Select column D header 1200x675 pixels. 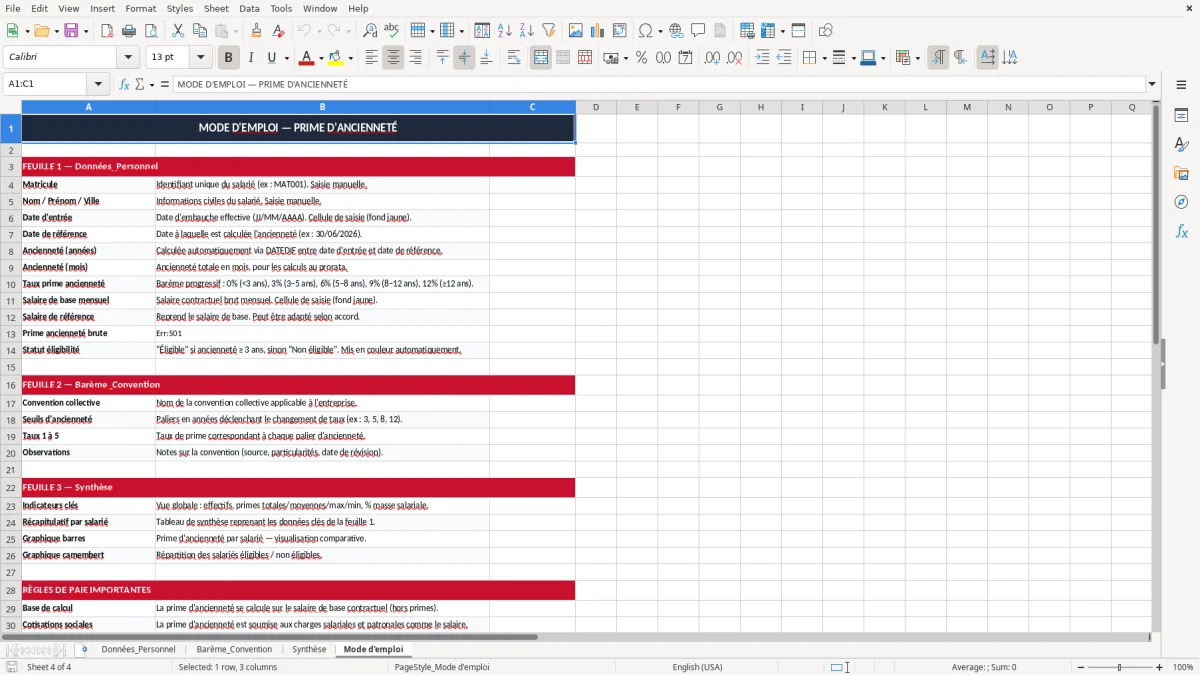(596, 107)
